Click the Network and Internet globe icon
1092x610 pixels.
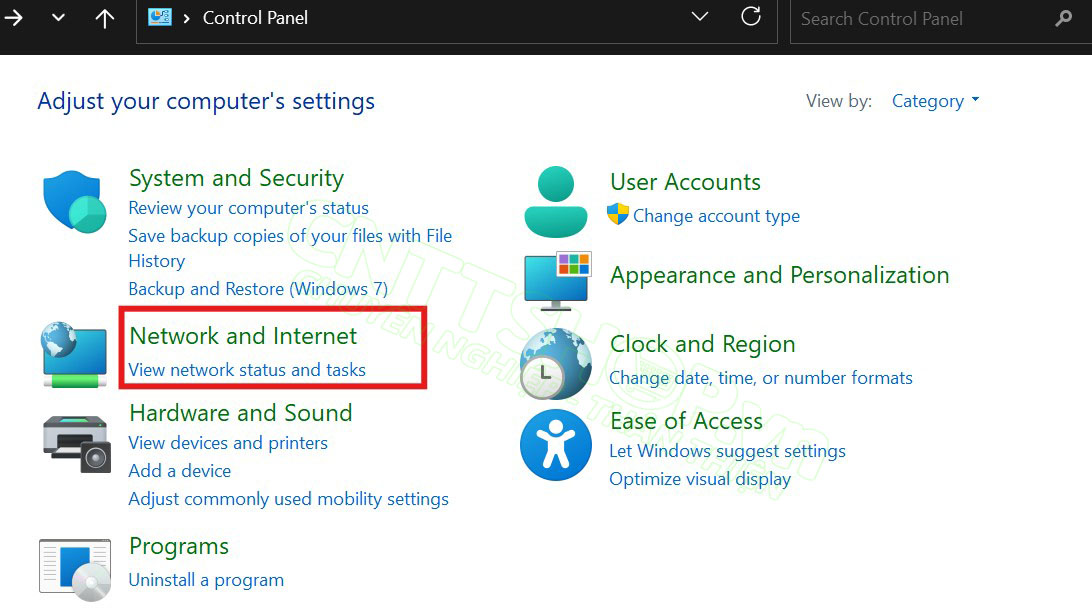coord(75,355)
